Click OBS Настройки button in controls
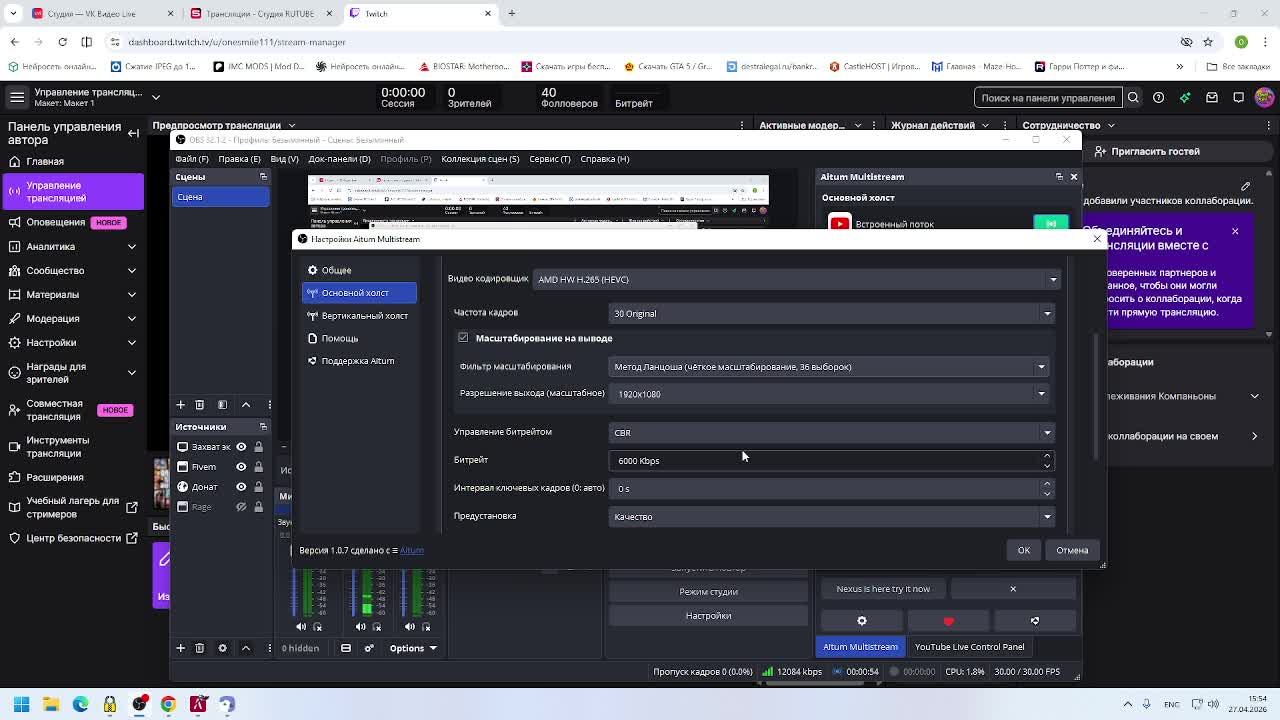1280x720 pixels. click(708, 616)
